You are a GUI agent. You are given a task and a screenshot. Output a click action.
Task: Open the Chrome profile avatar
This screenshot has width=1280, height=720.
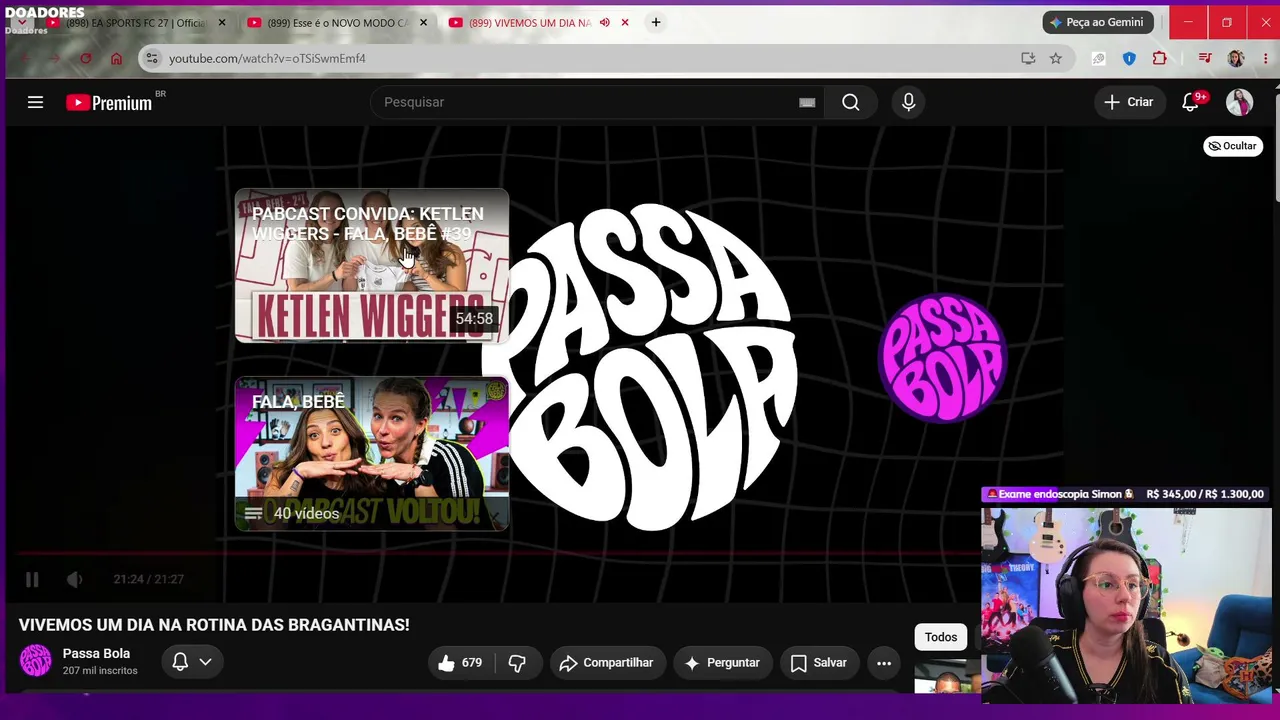point(1236,59)
